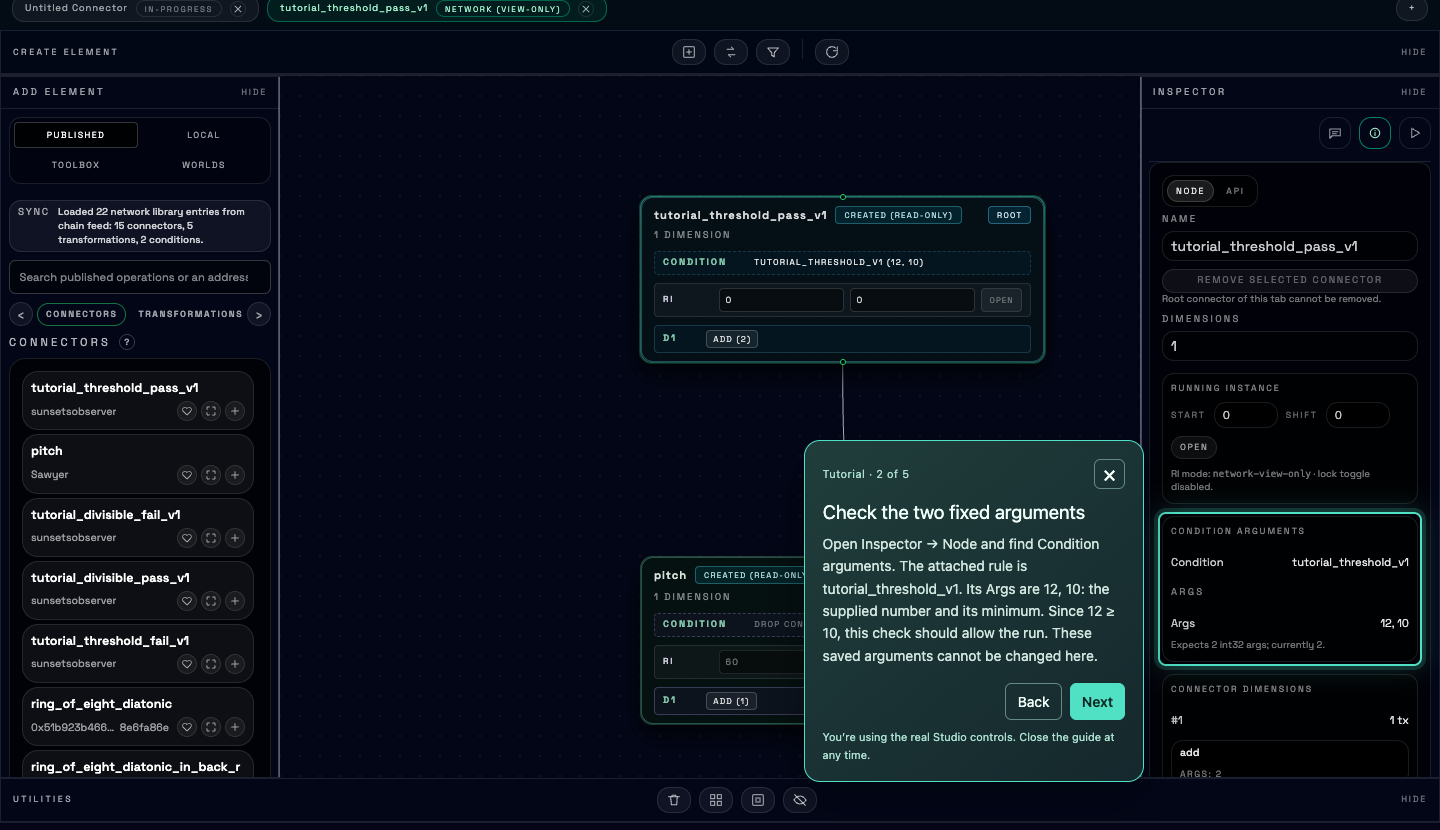Switch to the Untitled Connector tab
The image size is (1440, 830).
click(x=76, y=9)
